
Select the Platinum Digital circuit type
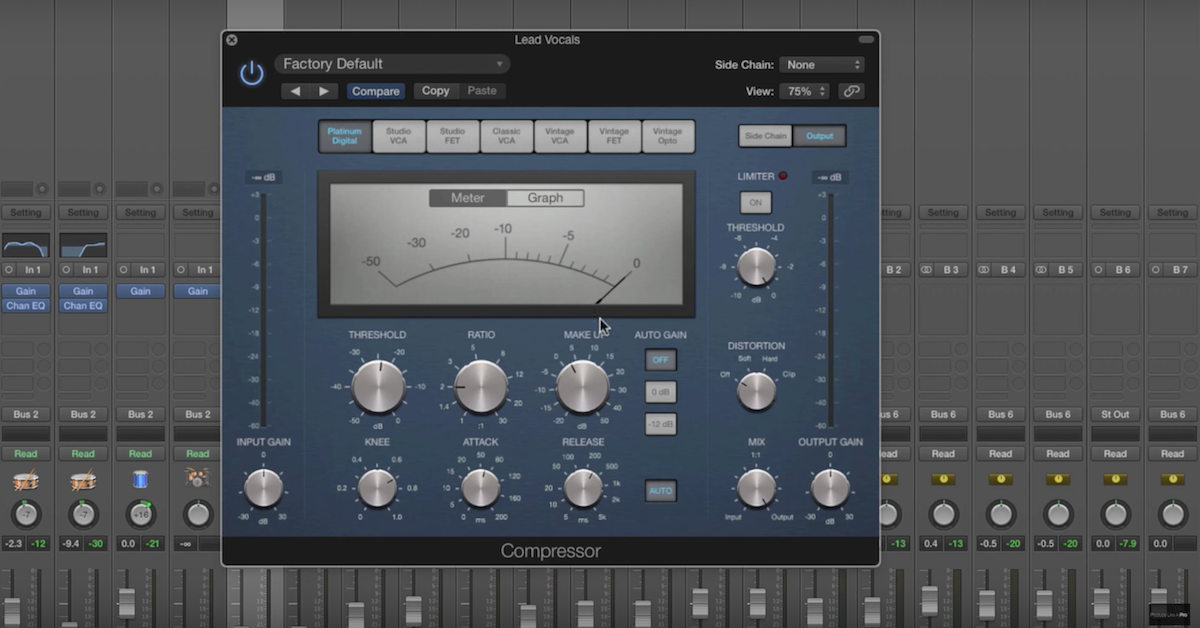click(344, 136)
